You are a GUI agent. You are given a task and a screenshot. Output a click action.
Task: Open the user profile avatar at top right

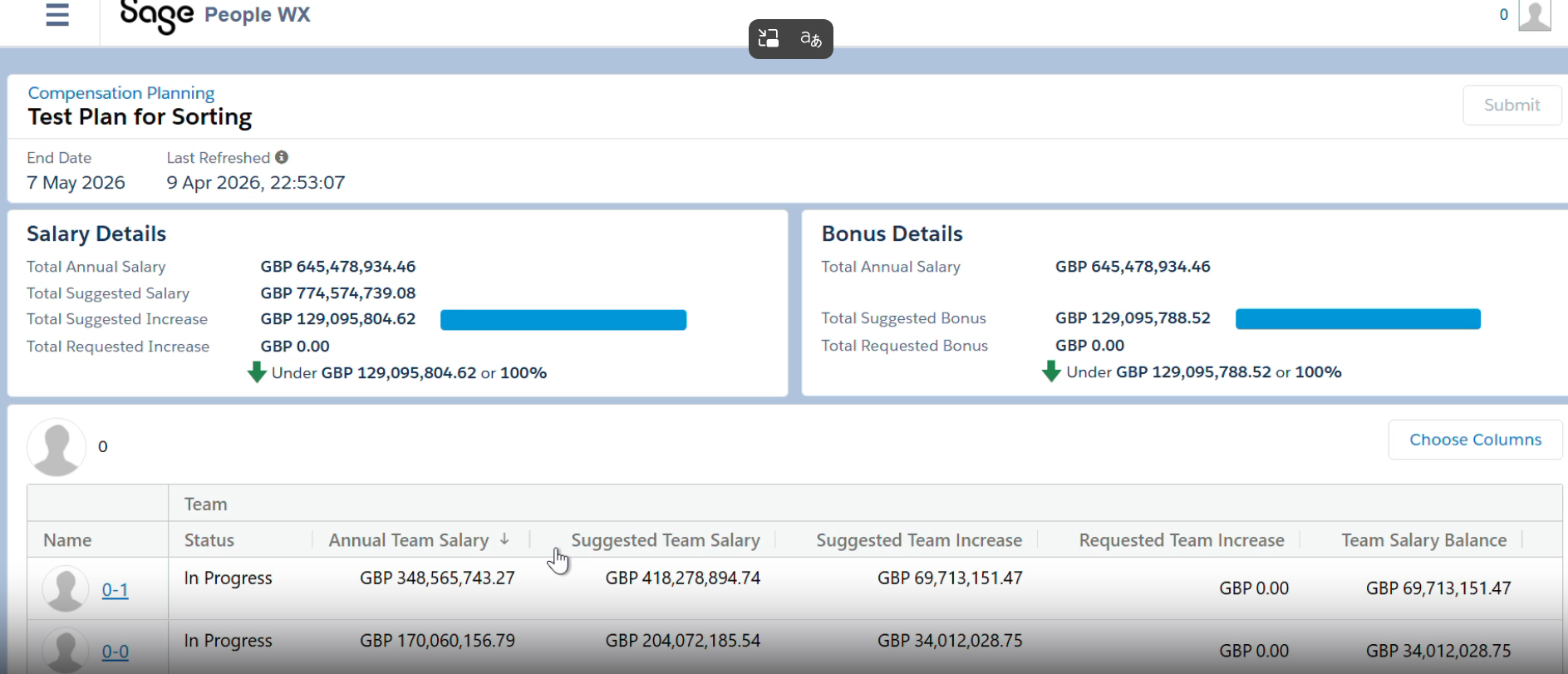[1534, 15]
